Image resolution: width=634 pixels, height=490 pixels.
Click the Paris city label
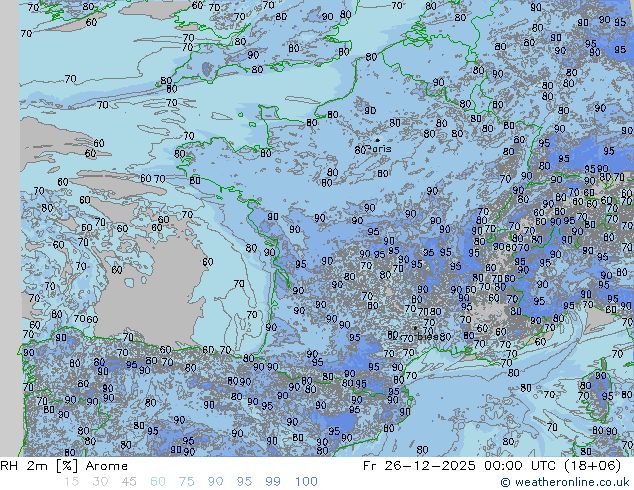tap(379, 149)
